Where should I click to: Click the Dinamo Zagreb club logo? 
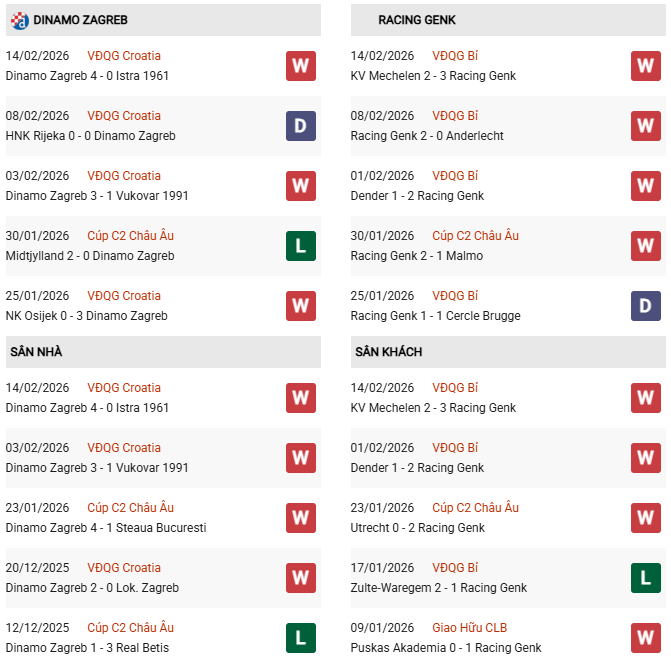click(x=19, y=20)
